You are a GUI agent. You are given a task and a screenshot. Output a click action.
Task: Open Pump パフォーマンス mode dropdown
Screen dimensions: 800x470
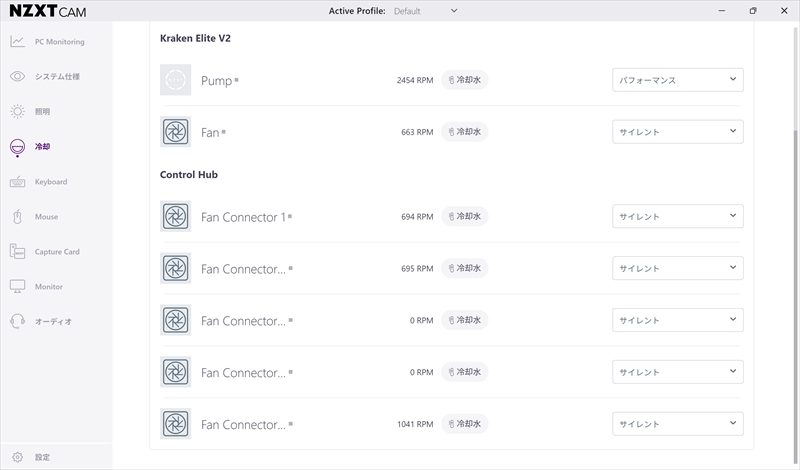[677, 80]
